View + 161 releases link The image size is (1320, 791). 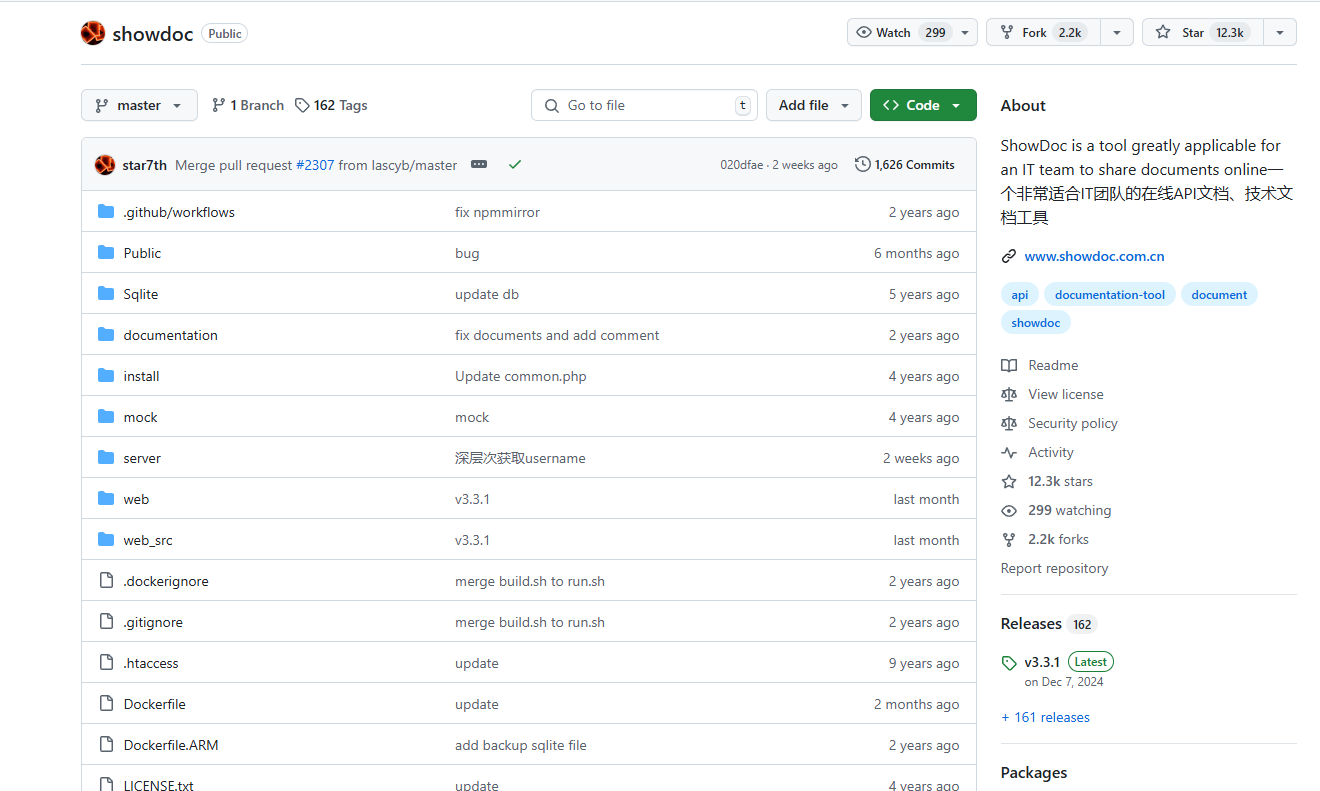tap(1045, 717)
